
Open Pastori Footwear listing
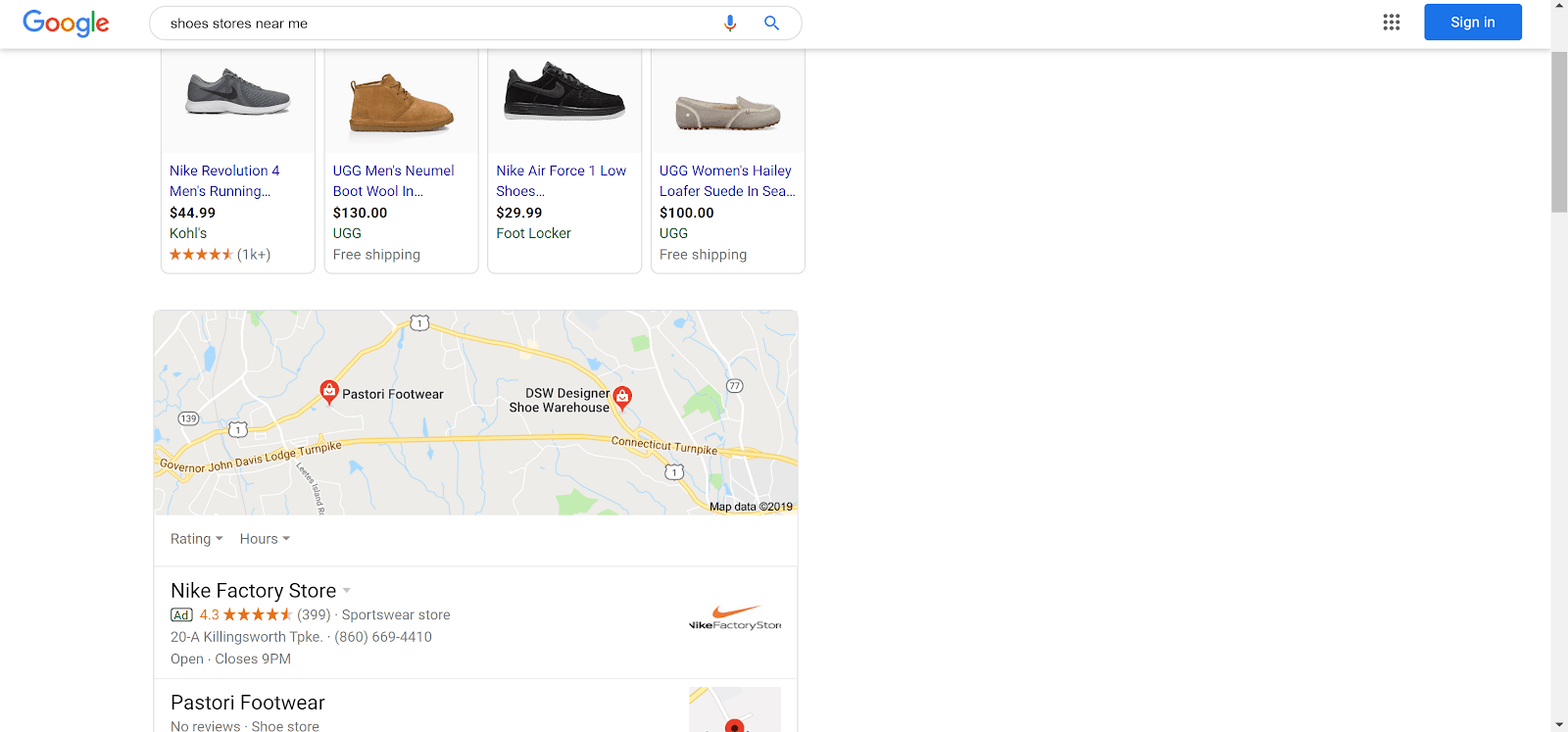pyautogui.click(x=248, y=703)
